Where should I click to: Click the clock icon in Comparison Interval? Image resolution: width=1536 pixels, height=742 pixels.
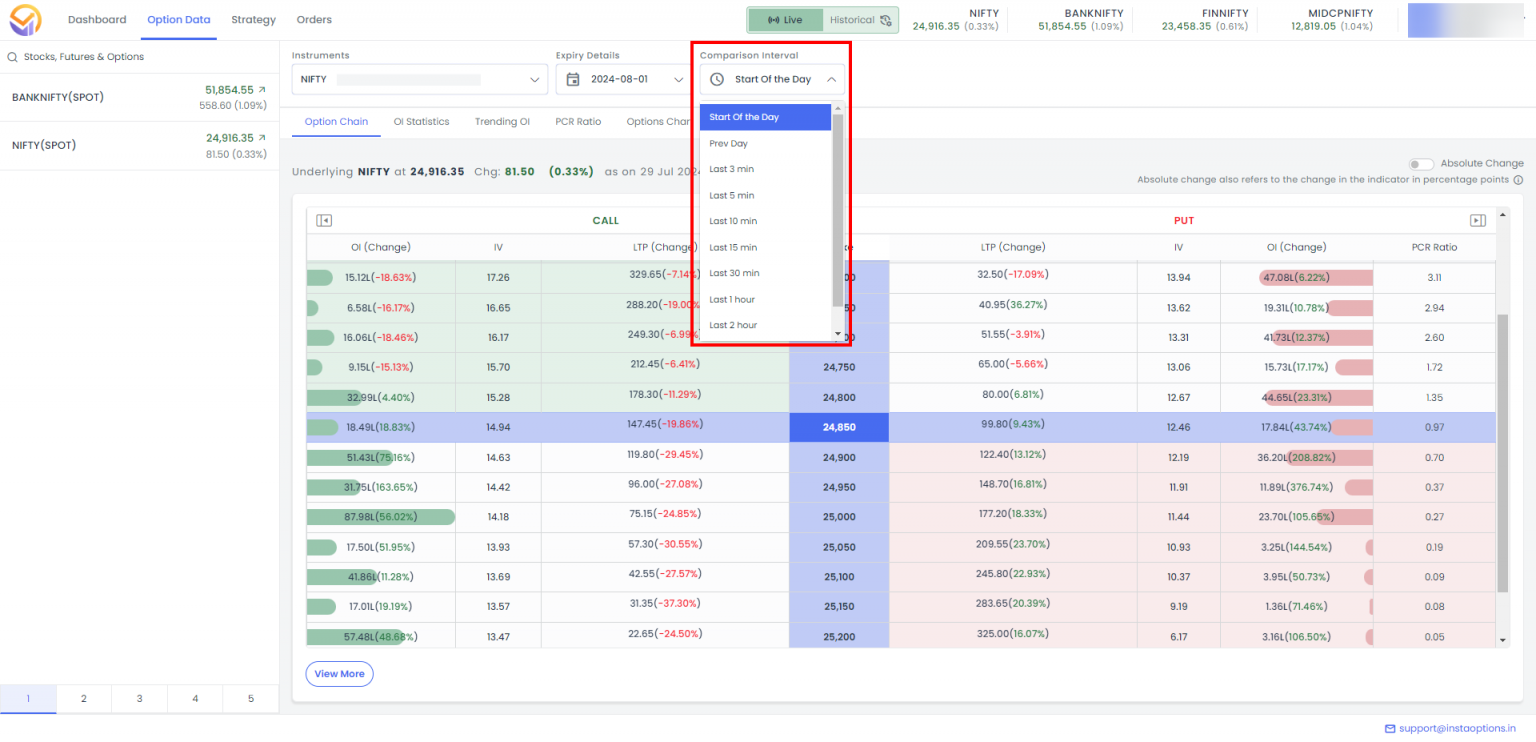(x=716, y=79)
